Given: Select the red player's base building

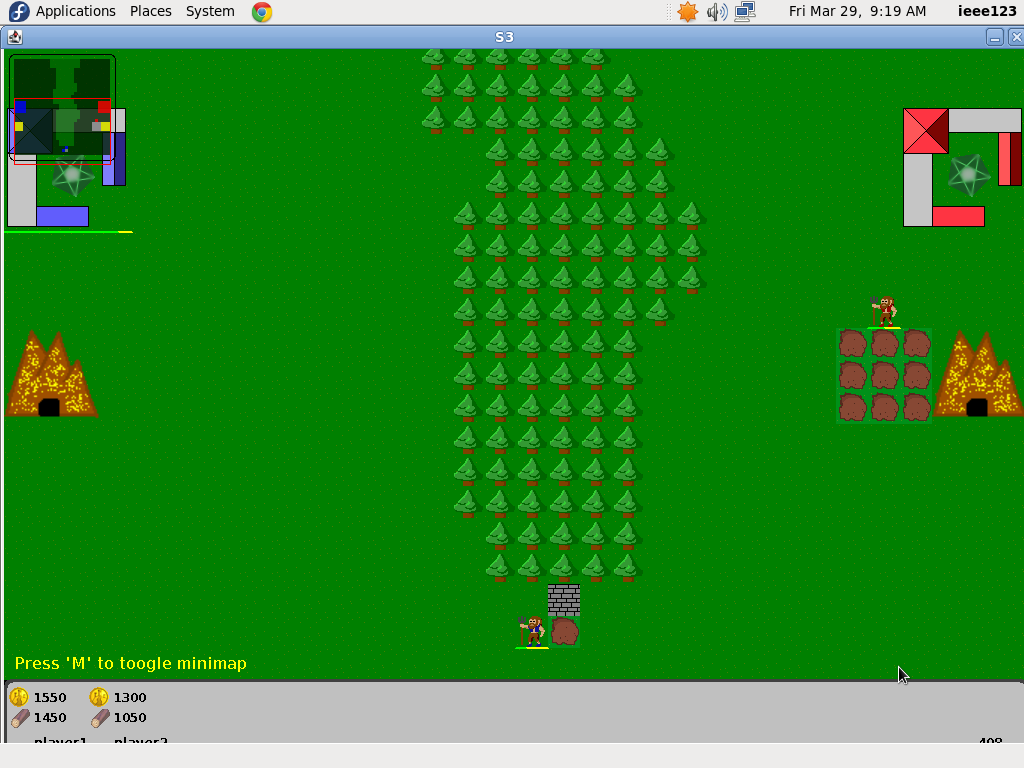Looking at the screenshot, I should pyautogui.click(x=925, y=131).
